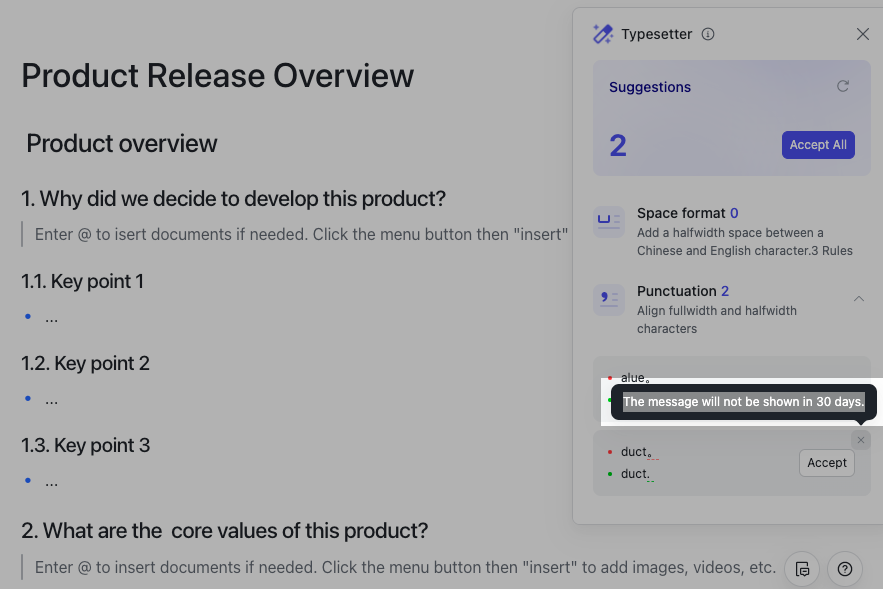This screenshot has height=589, width=883.
Task: Close the Typesetter panel
Action: click(863, 34)
